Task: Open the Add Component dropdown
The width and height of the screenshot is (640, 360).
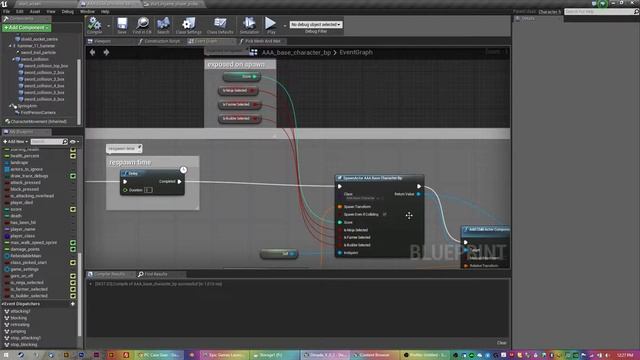Action: coord(27,27)
